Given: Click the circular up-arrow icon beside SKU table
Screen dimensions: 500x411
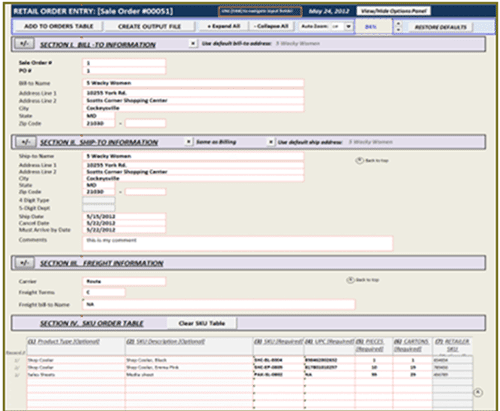Looking at the screenshot, I should [x=478, y=392].
